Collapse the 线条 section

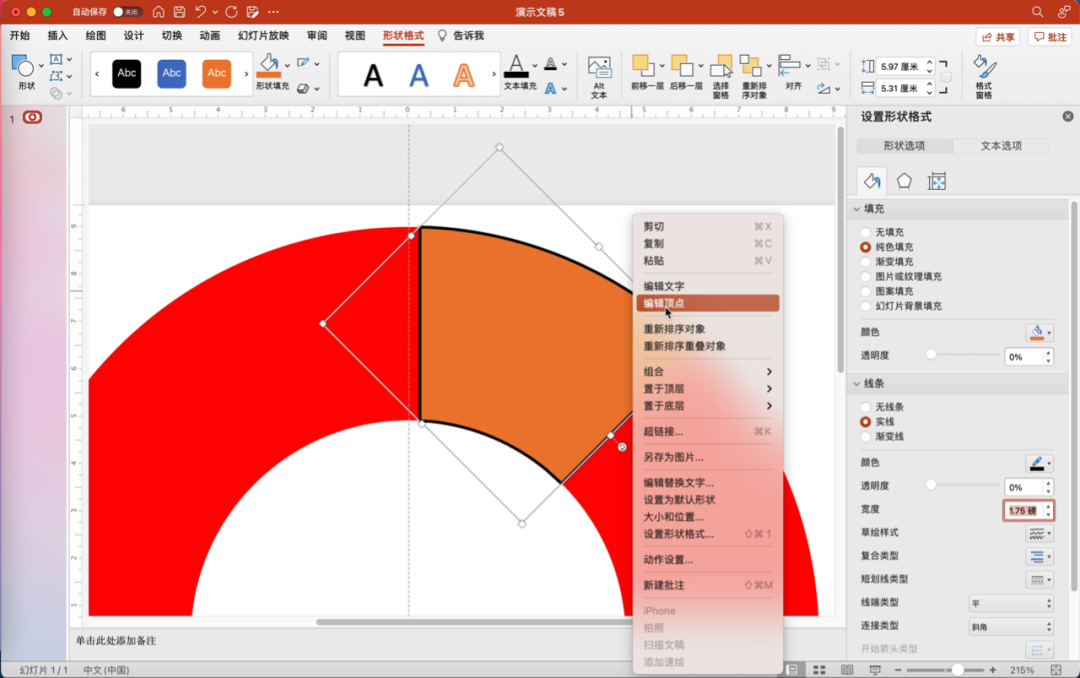click(x=857, y=383)
